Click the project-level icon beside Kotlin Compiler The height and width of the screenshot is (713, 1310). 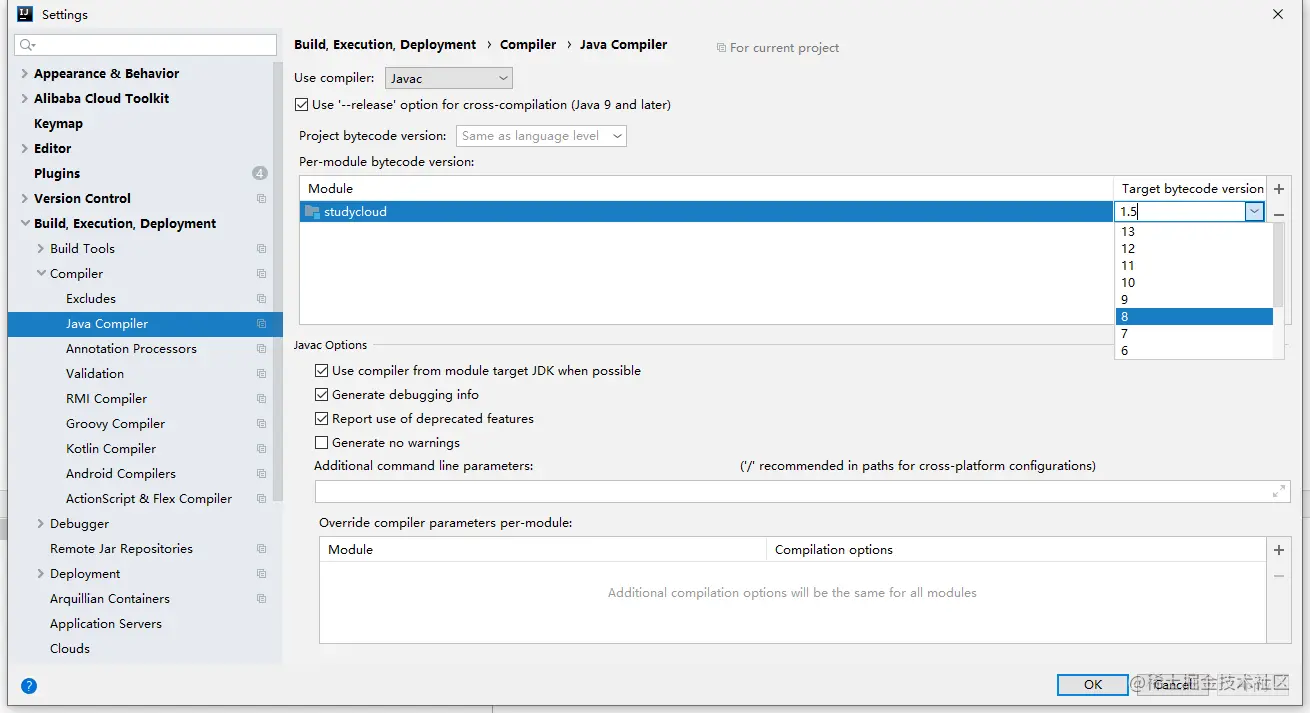coord(261,449)
